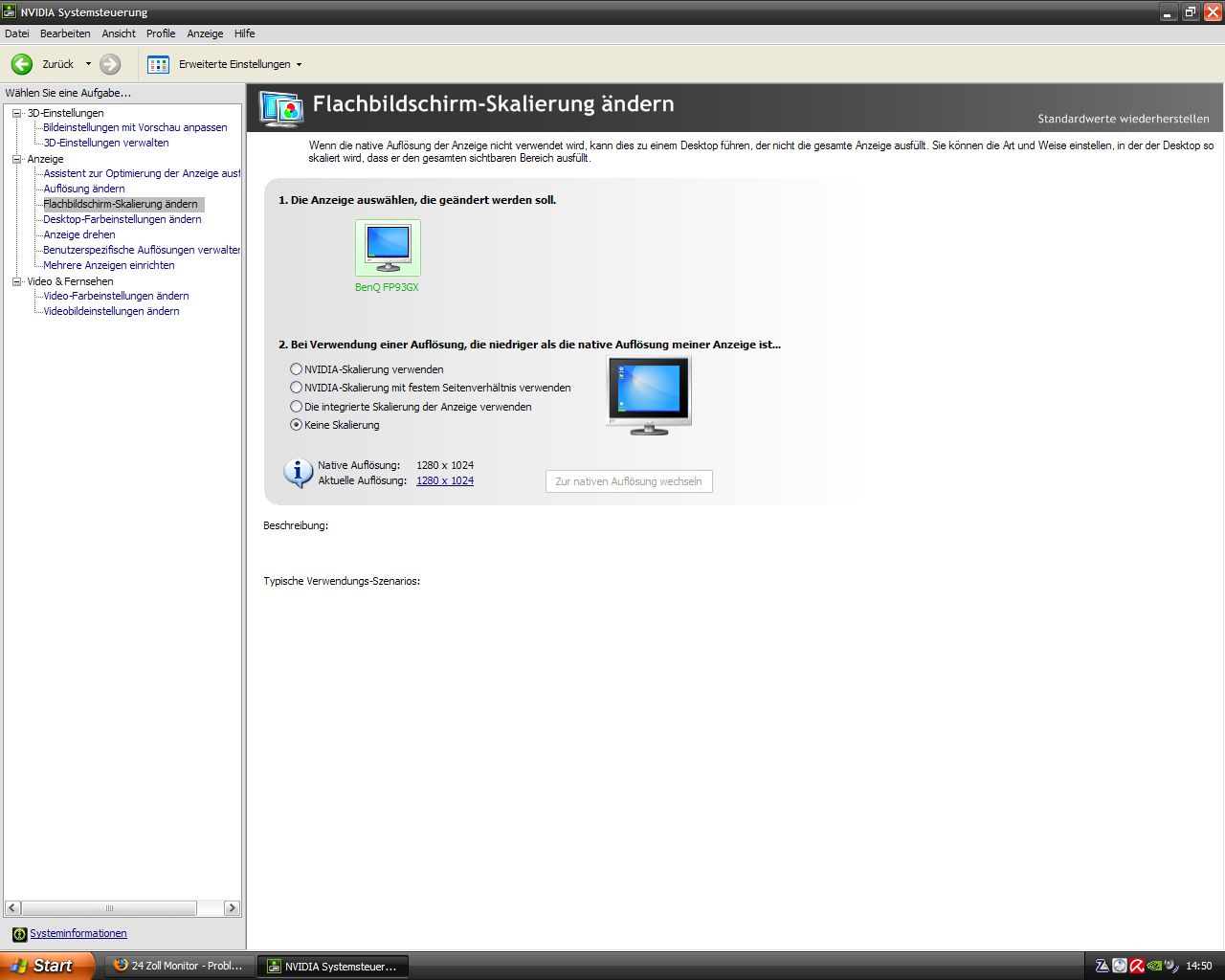This screenshot has width=1225, height=980.
Task: Select the Keine Skalierung radio button
Action: 296,425
